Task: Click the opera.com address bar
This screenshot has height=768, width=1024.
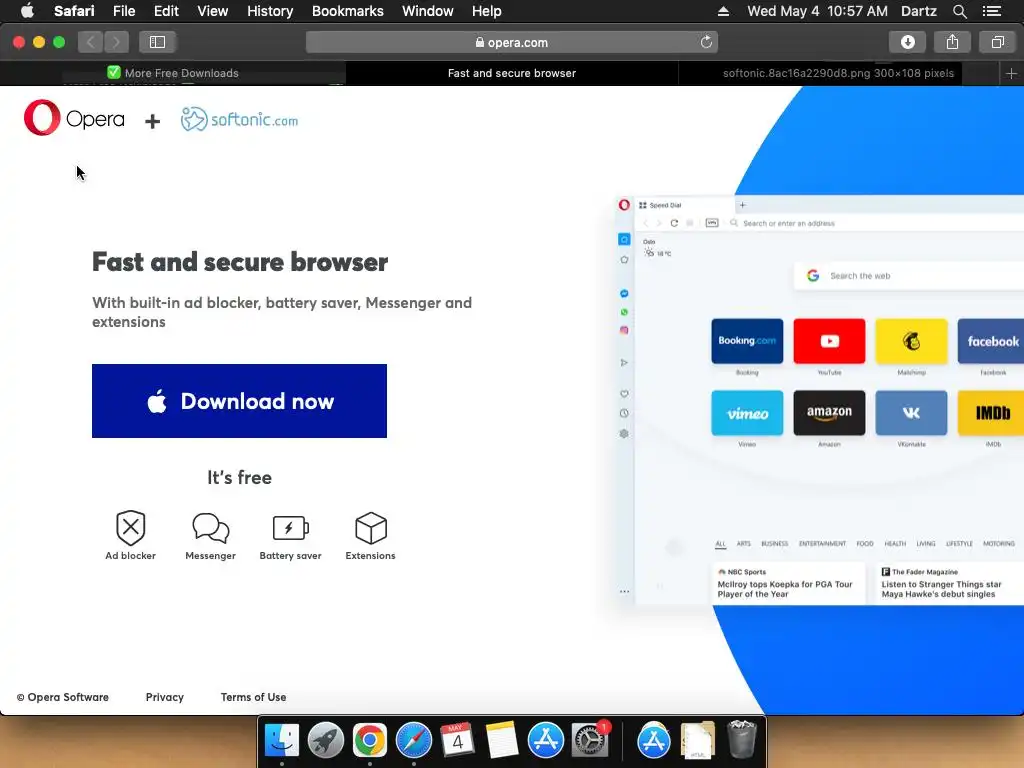Action: 512,42
